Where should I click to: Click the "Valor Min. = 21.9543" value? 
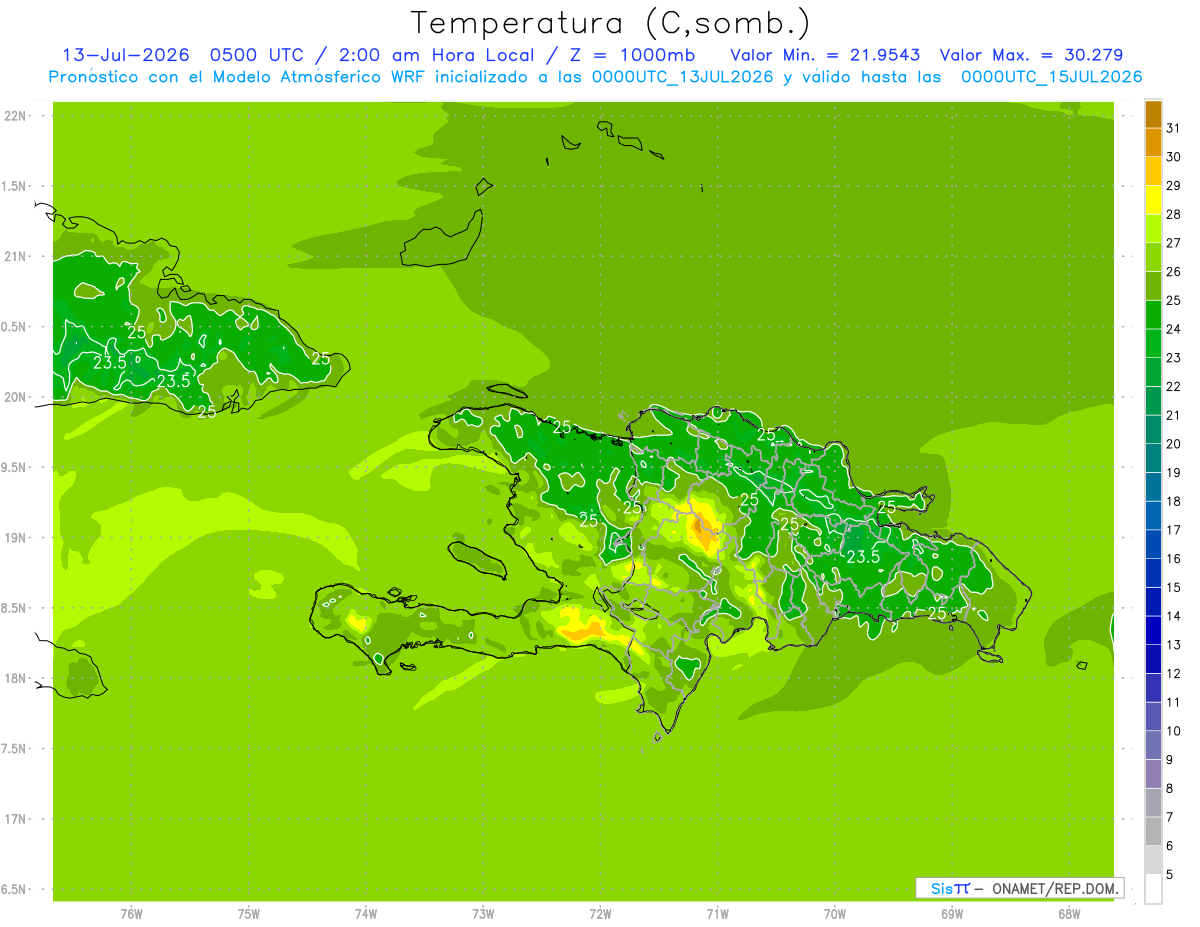[x=825, y=55]
